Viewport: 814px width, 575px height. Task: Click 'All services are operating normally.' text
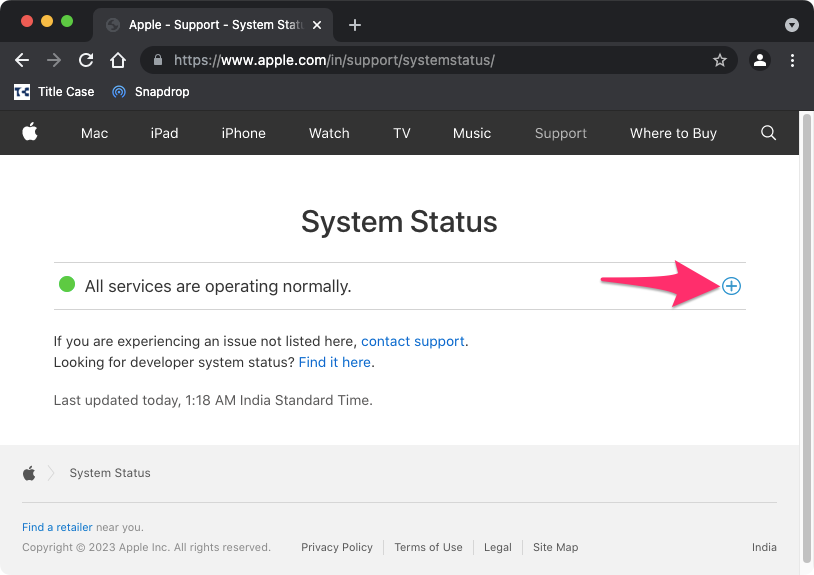point(218,286)
